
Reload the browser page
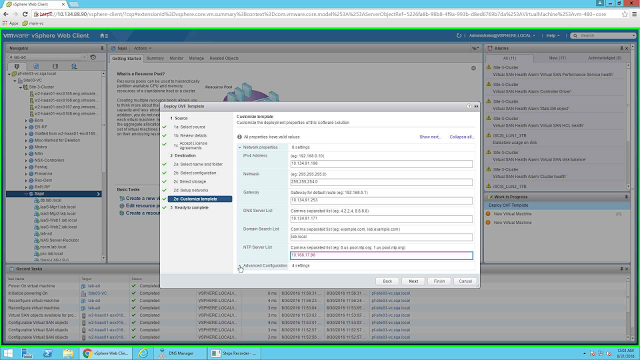[25, 14]
